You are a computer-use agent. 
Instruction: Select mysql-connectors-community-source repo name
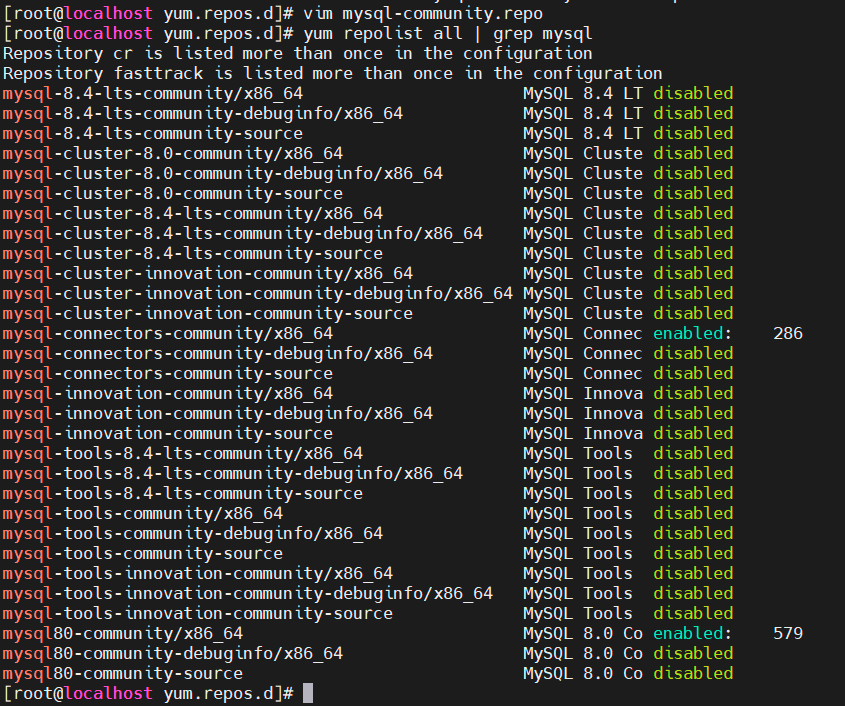click(x=168, y=373)
